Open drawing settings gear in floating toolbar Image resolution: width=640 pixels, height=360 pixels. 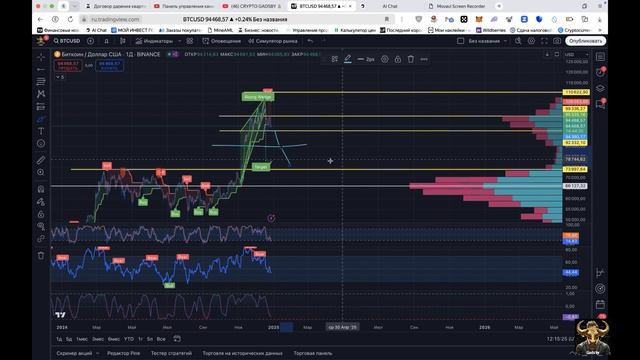click(384, 59)
